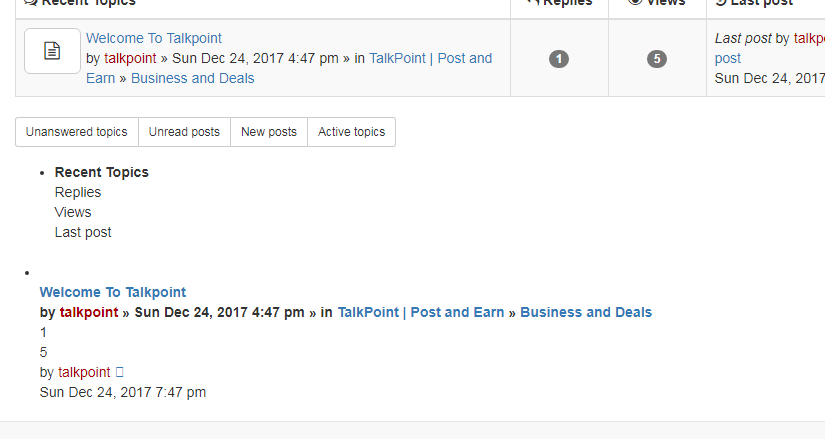
Task: Click the Views column header eye icon
Action: 635,2
